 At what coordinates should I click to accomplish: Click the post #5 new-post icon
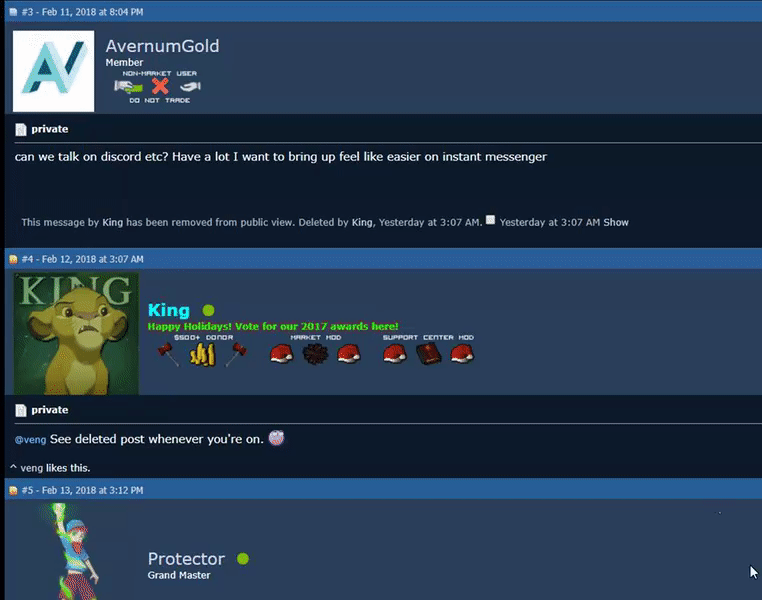[13, 491]
